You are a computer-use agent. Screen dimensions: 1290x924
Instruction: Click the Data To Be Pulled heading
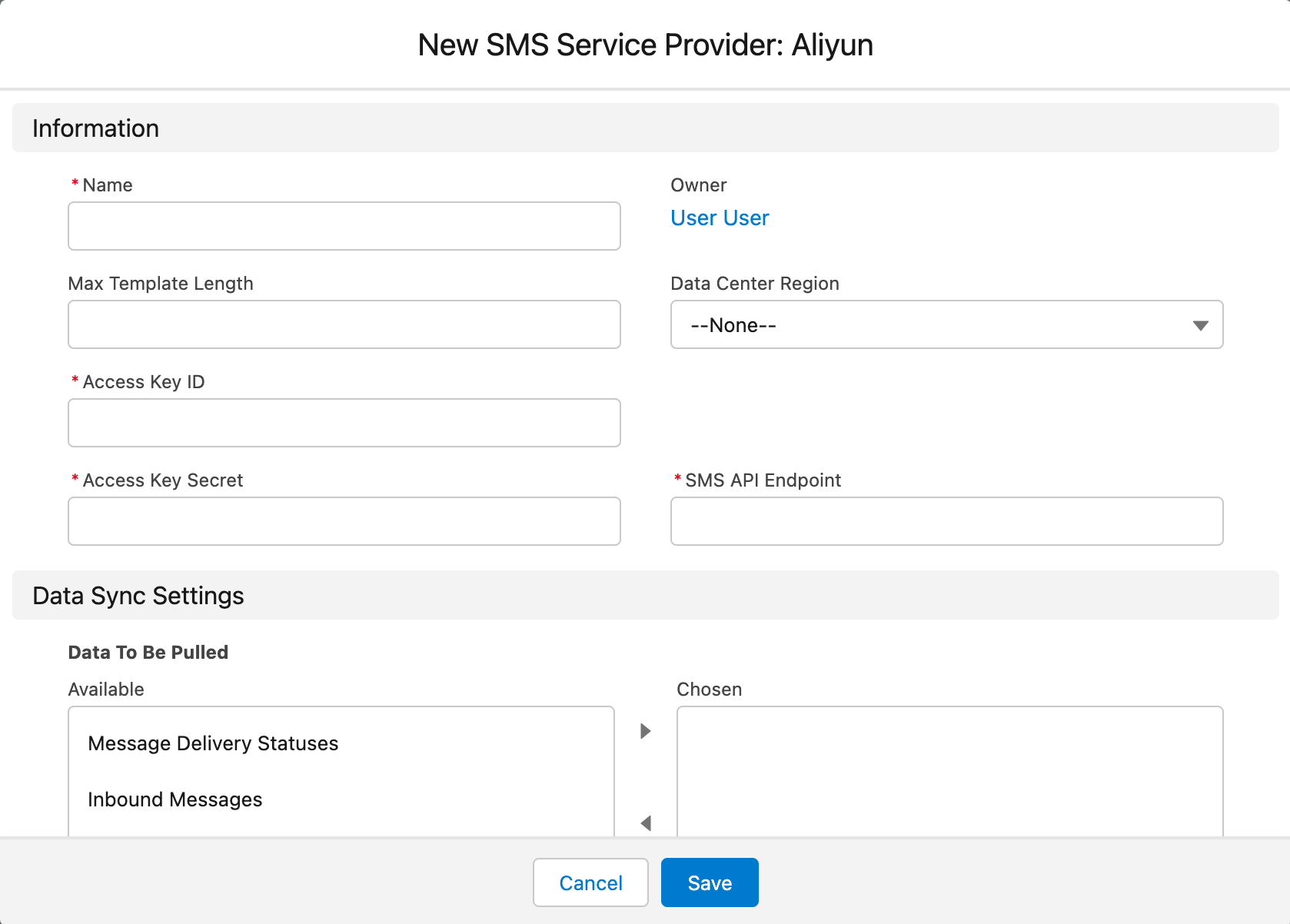[148, 653]
